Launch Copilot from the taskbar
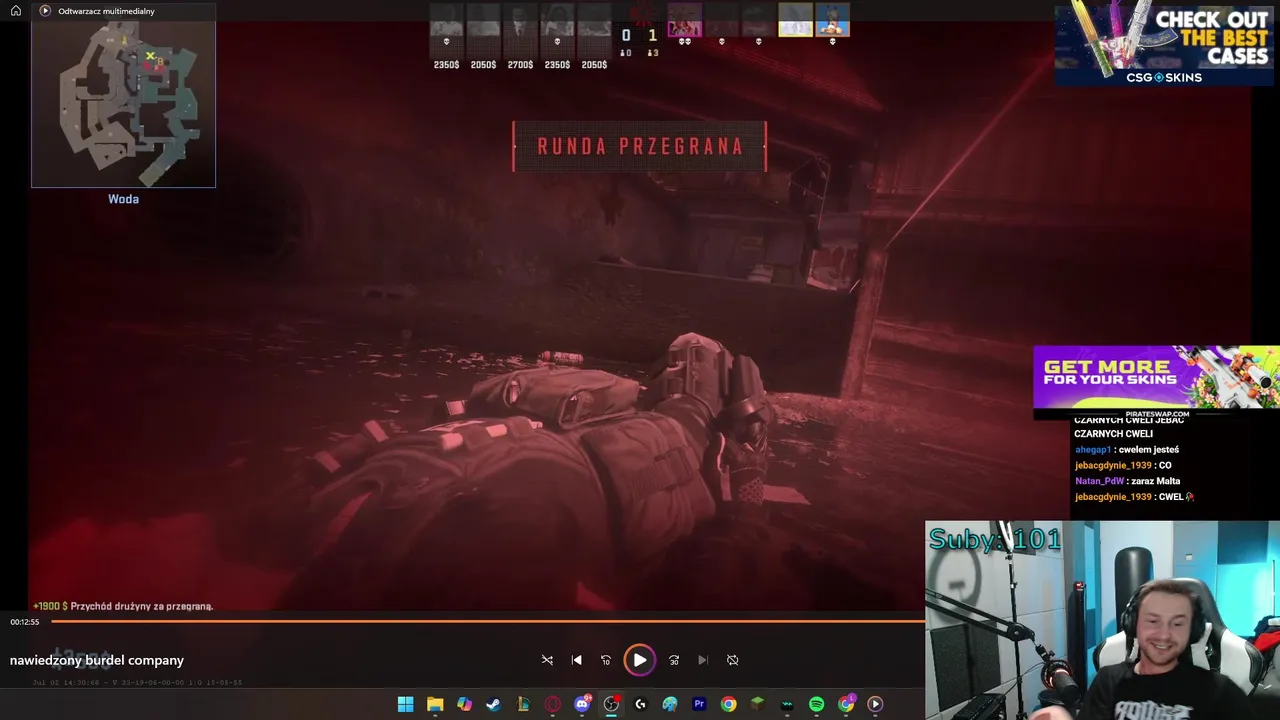Screen dimensions: 1280x720 (x=464, y=704)
